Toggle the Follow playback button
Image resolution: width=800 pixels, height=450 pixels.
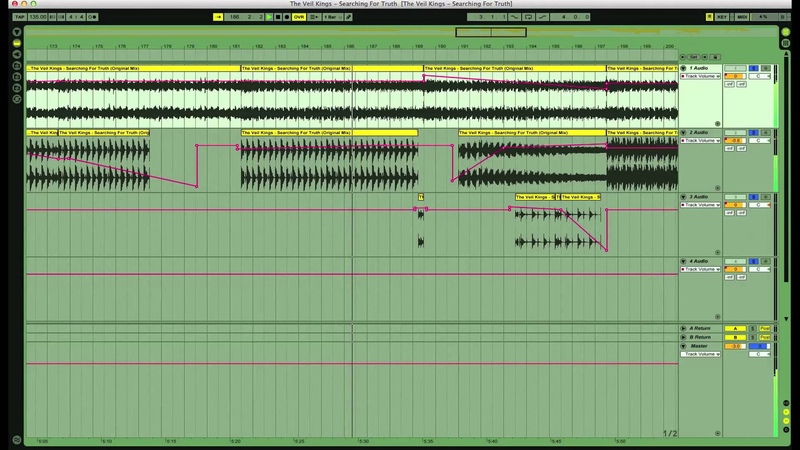tap(218, 17)
